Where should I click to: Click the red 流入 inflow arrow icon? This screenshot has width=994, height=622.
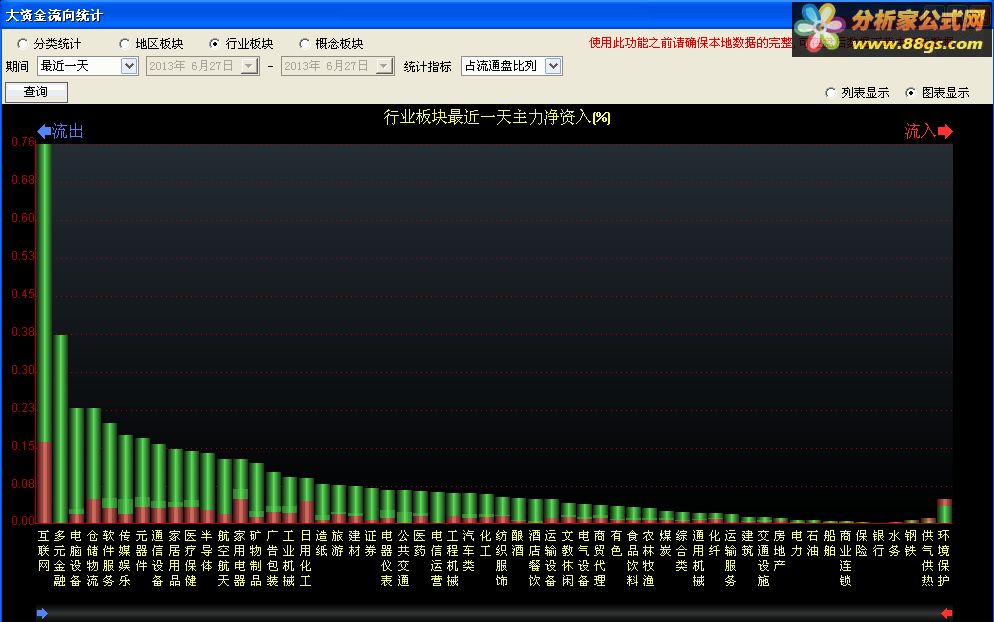pos(945,131)
